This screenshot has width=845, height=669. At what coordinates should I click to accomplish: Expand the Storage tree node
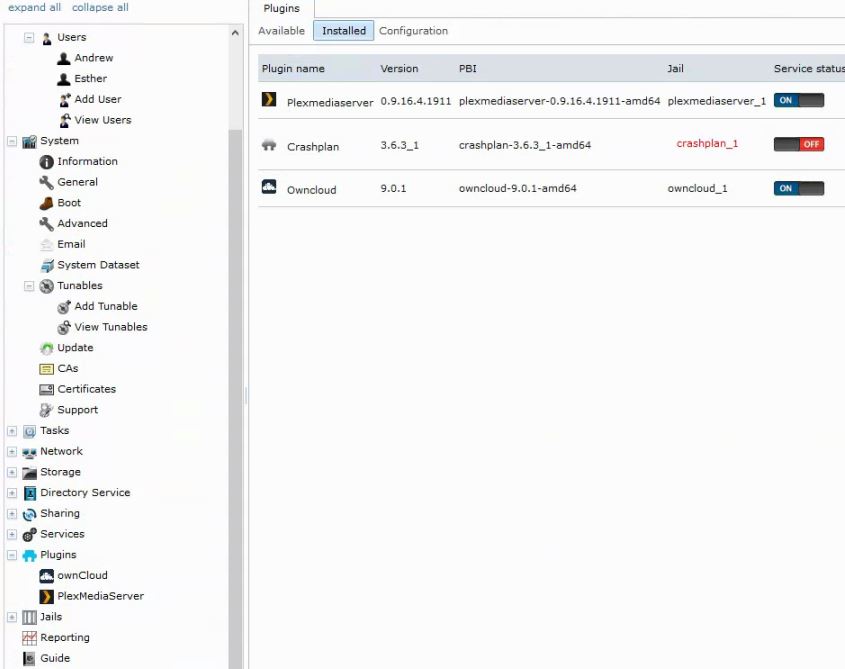[x=12, y=472]
